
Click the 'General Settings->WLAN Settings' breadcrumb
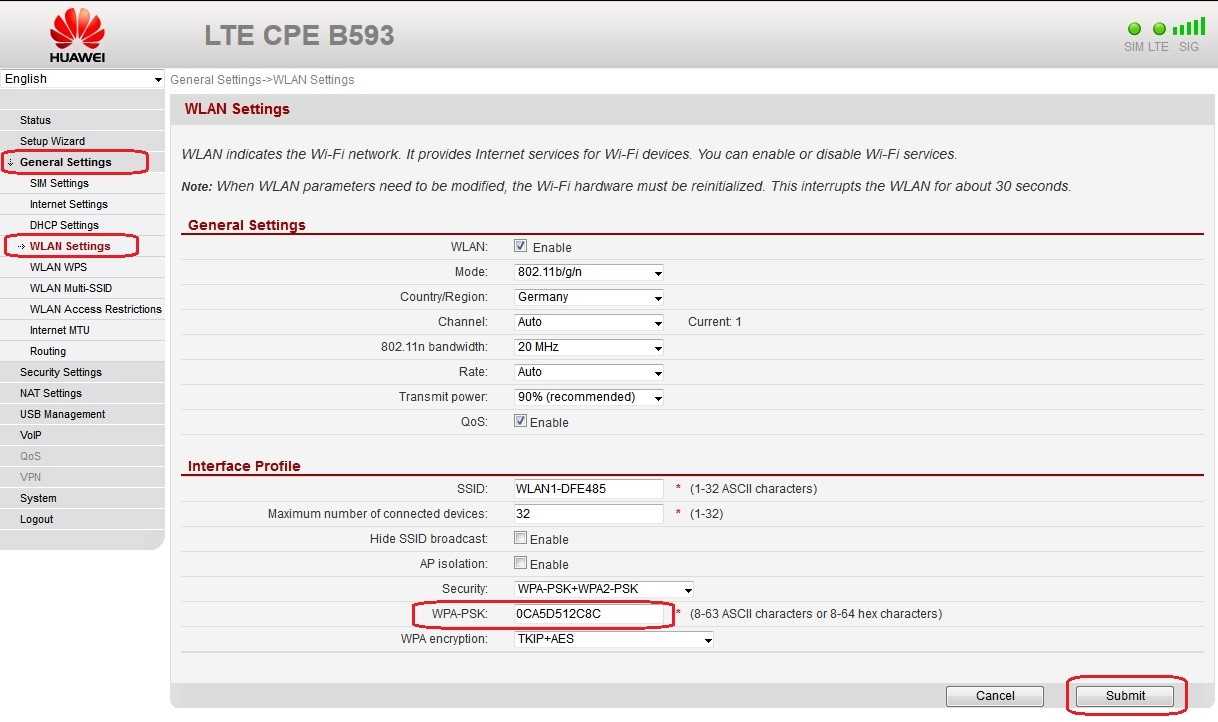[262, 80]
